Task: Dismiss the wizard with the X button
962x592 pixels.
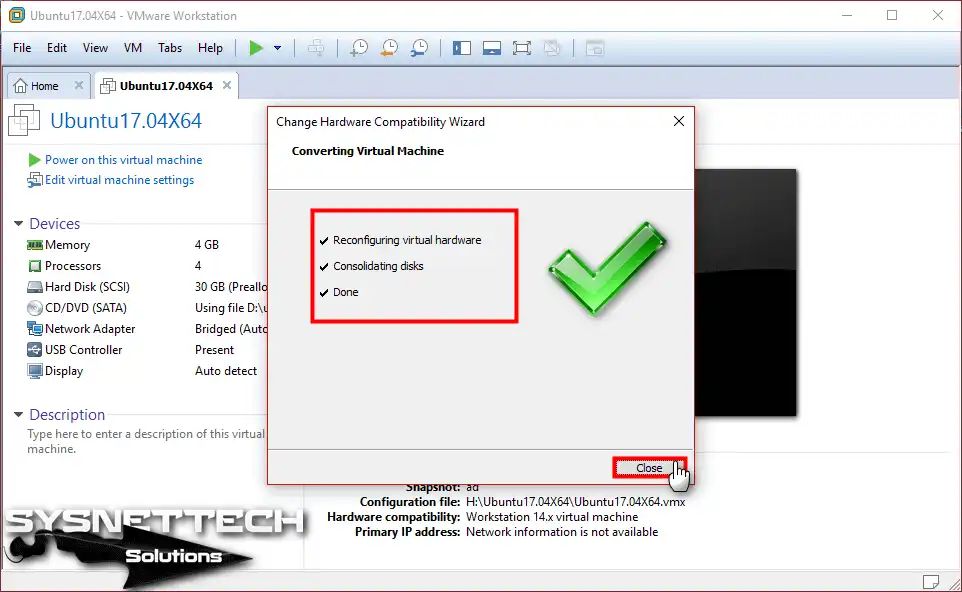Action: coord(679,121)
